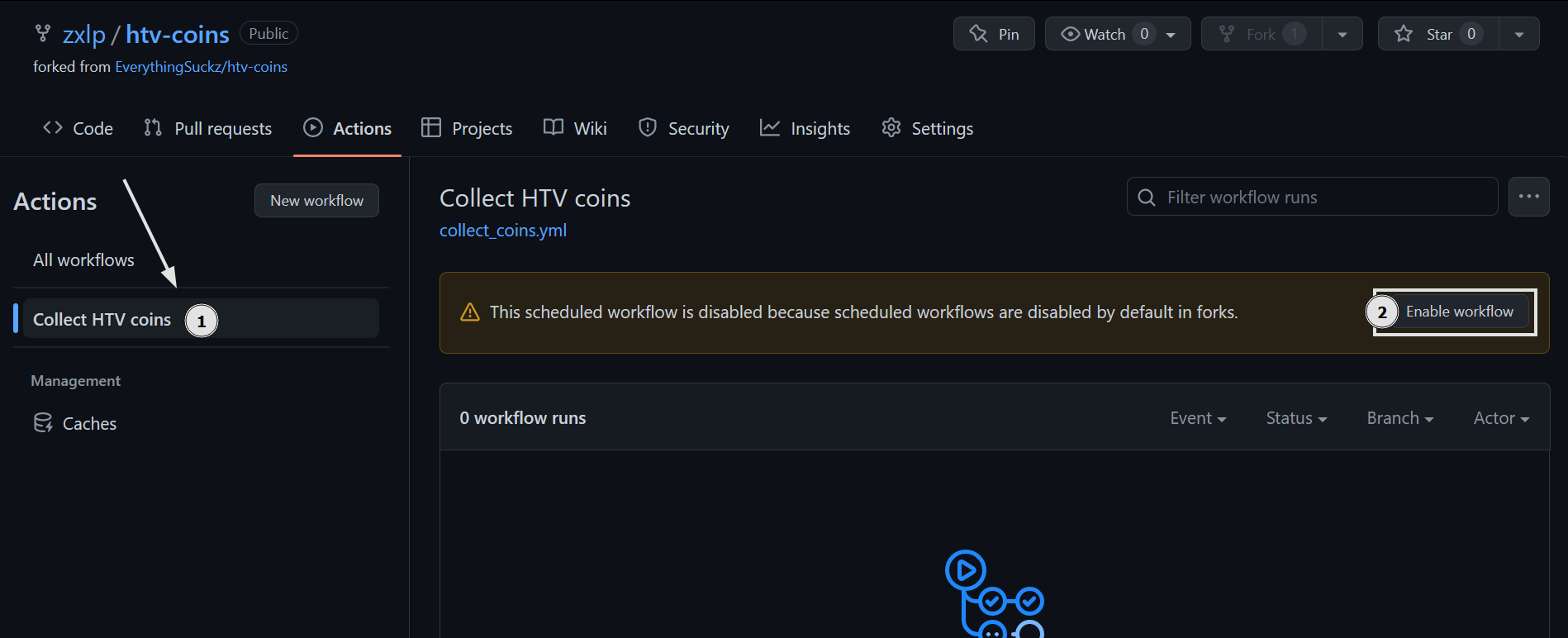Open the three-dots workflow options menu
Viewport: 1568px width, 638px height.
[1528, 197]
